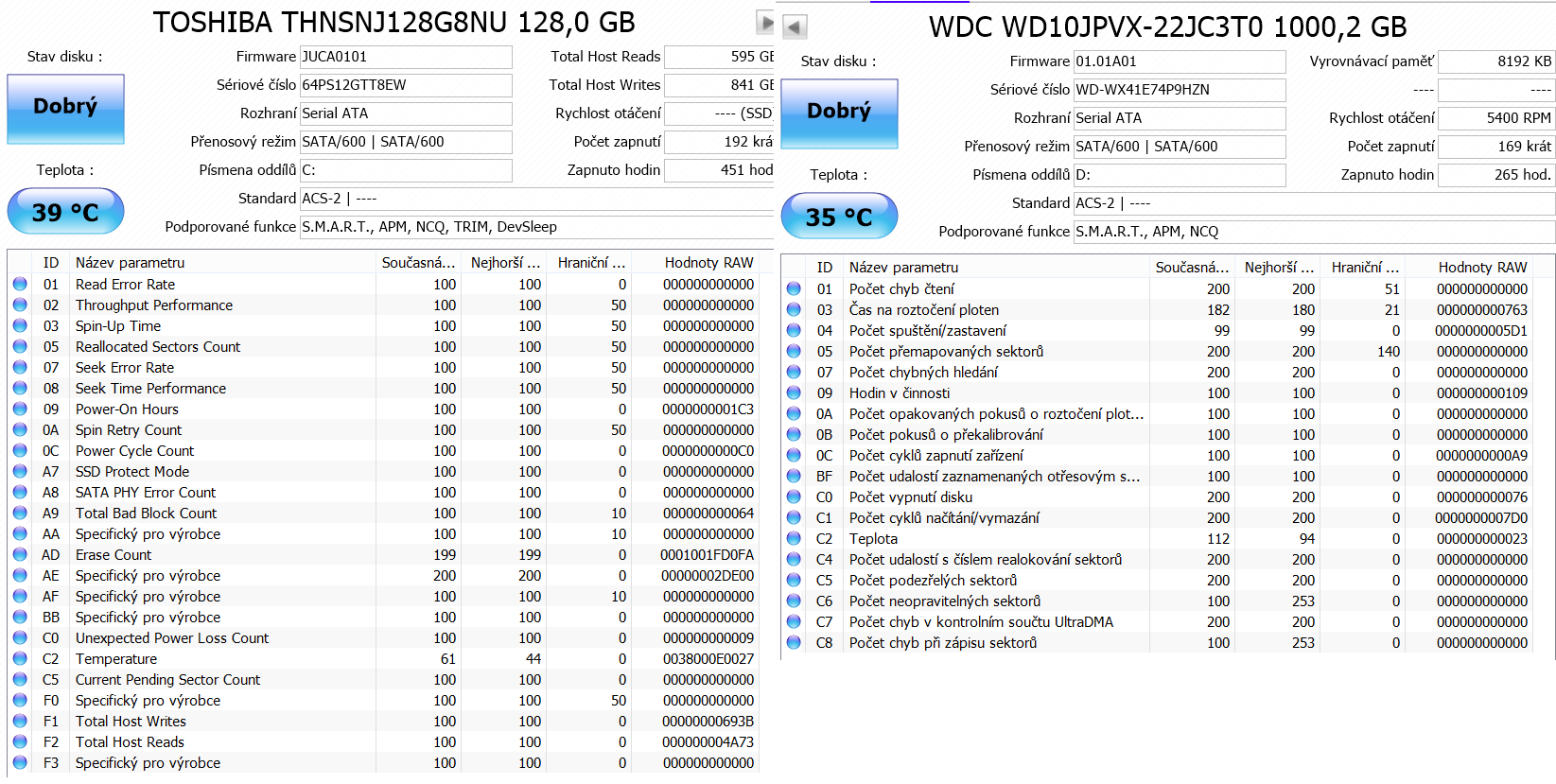Click the Počet chyb při zápisu sektorů row name

pyautogui.click(x=943, y=643)
